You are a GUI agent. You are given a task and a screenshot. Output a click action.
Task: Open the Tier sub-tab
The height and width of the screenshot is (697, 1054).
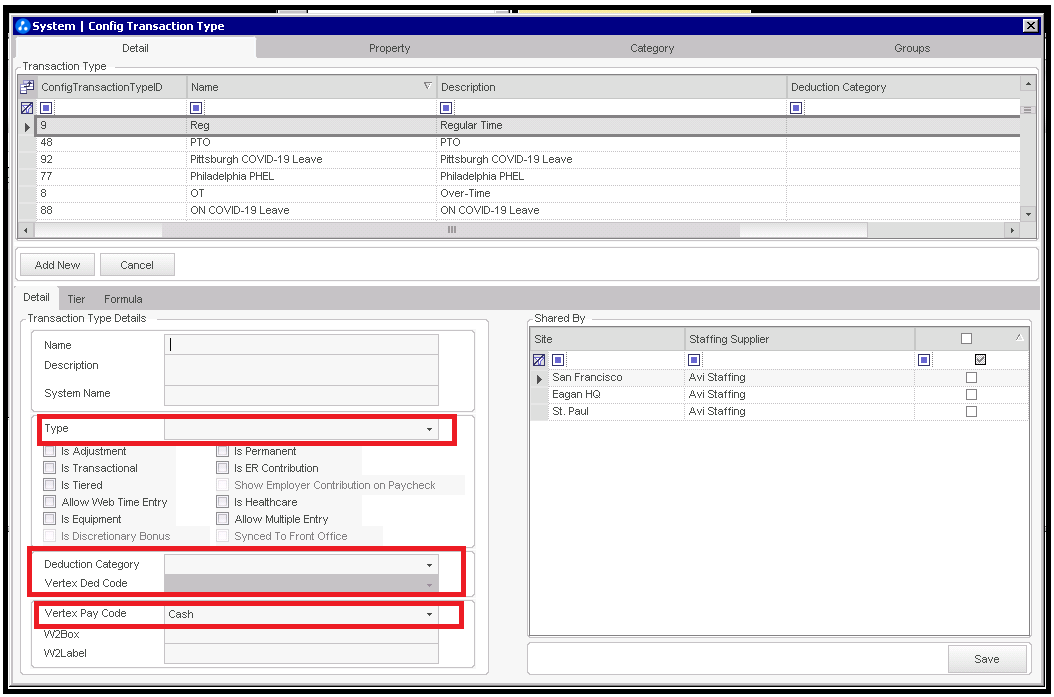pyautogui.click(x=76, y=299)
